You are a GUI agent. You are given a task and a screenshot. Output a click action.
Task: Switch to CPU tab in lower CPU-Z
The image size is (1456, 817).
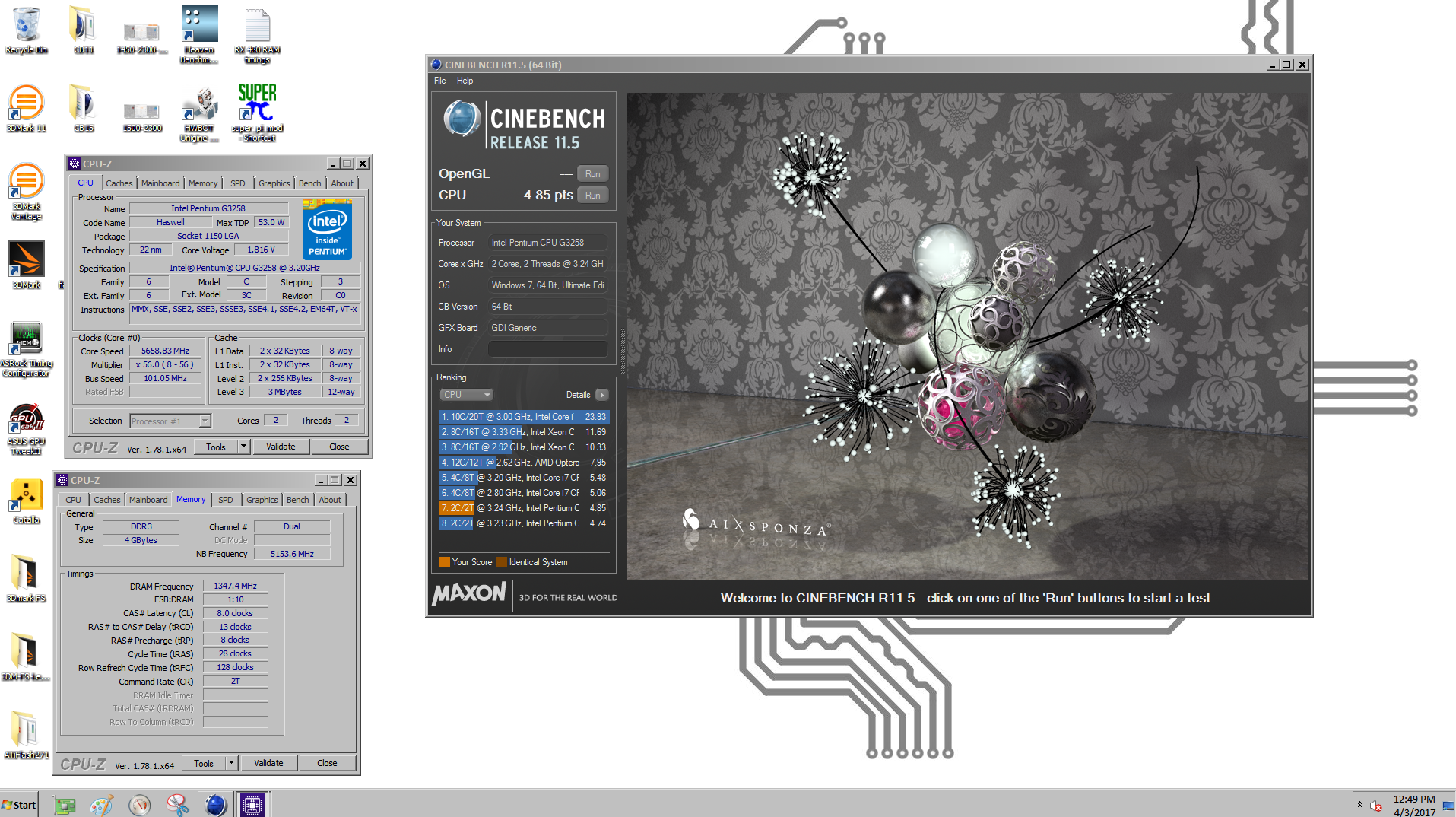point(73,500)
